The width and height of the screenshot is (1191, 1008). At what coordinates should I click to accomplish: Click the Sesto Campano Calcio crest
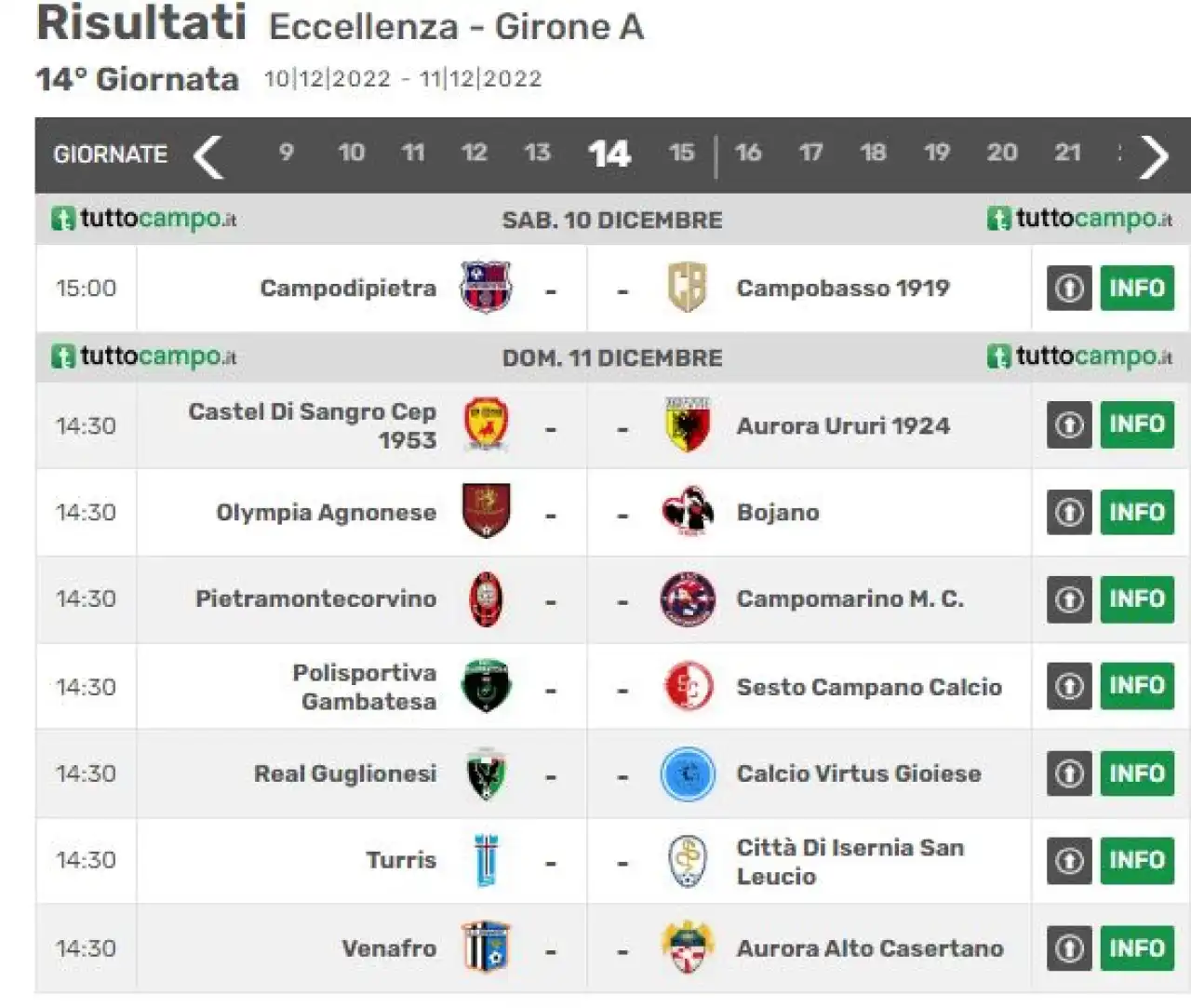tap(689, 687)
